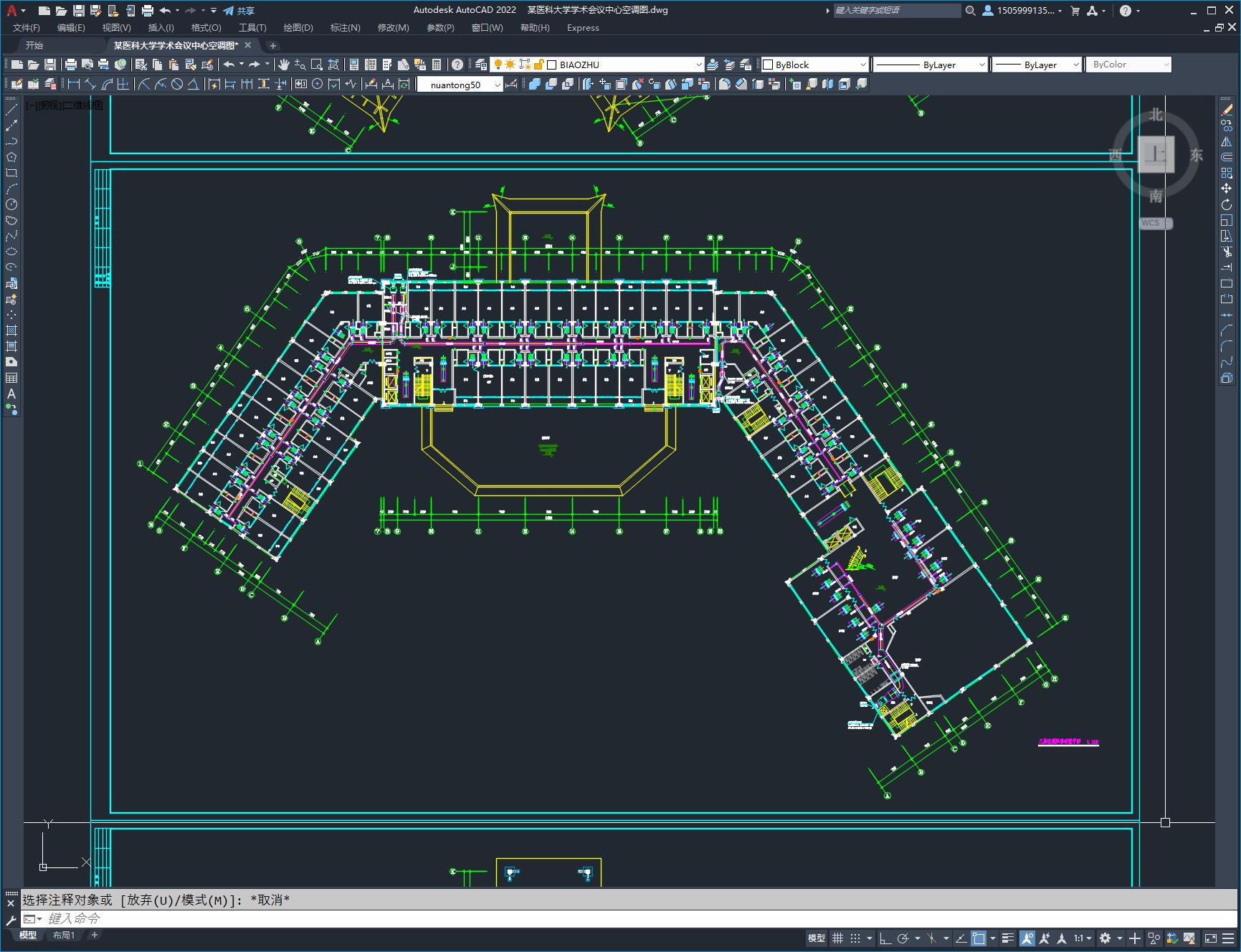Open the 修改(M) menu
This screenshot has height=952, width=1241.
tap(393, 27)
